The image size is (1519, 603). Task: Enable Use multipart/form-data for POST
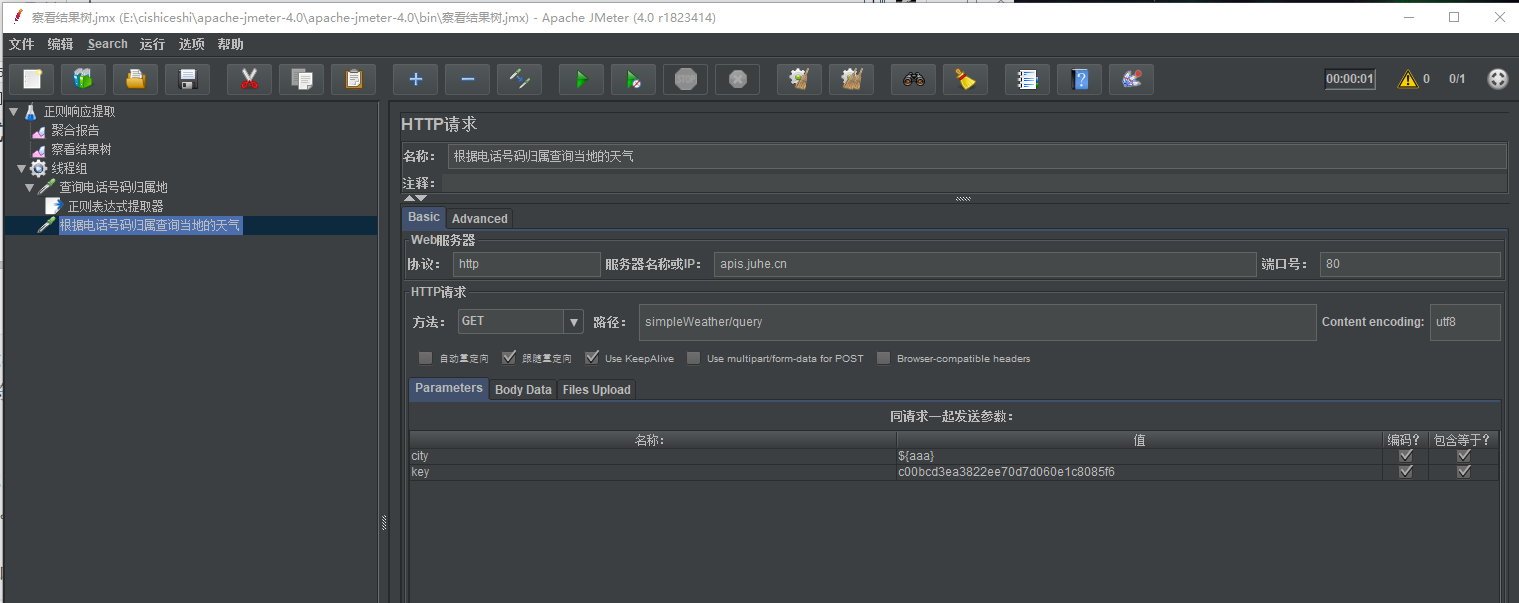tap(693, 358)
